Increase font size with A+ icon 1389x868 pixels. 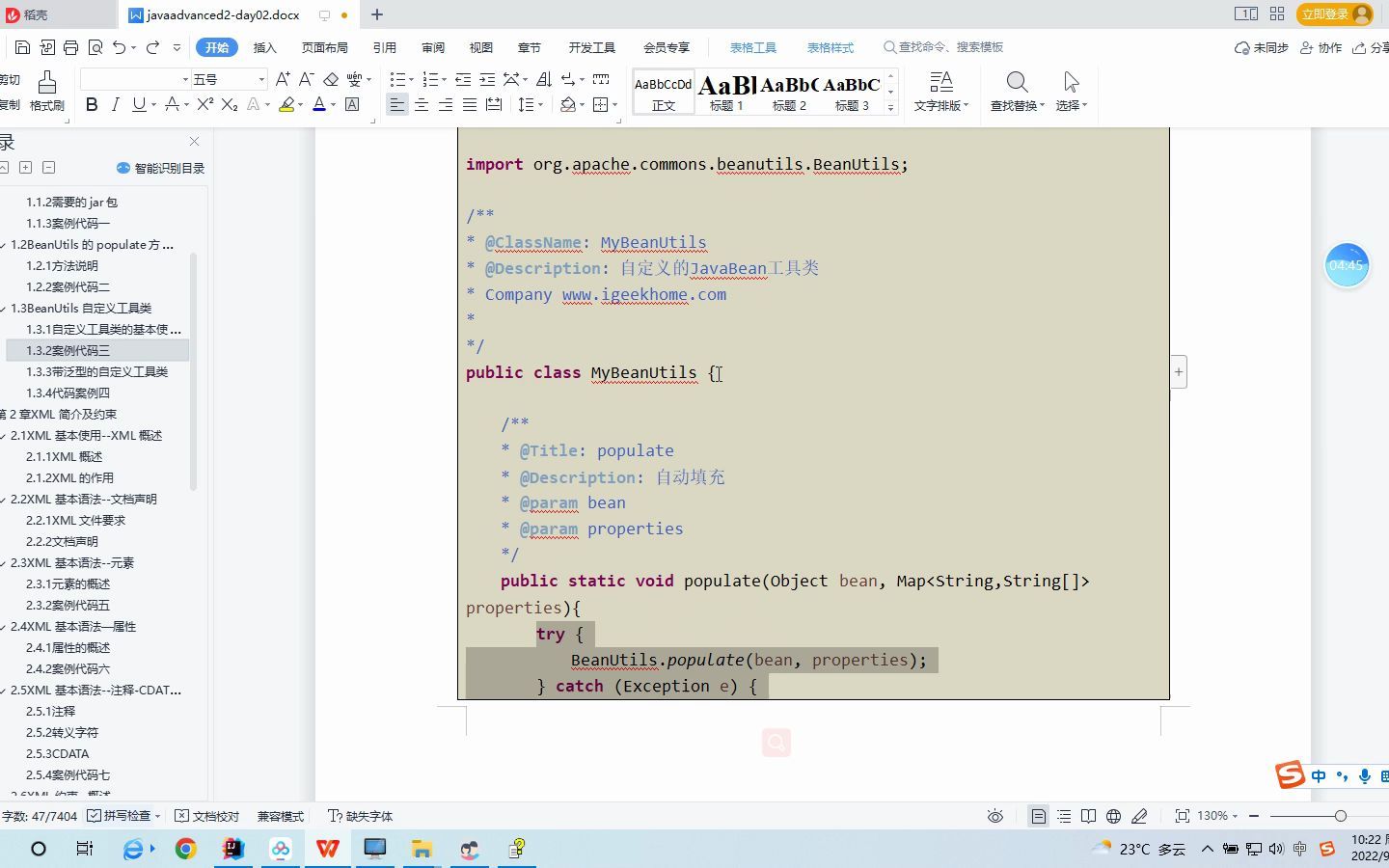(x=283, y=79)
